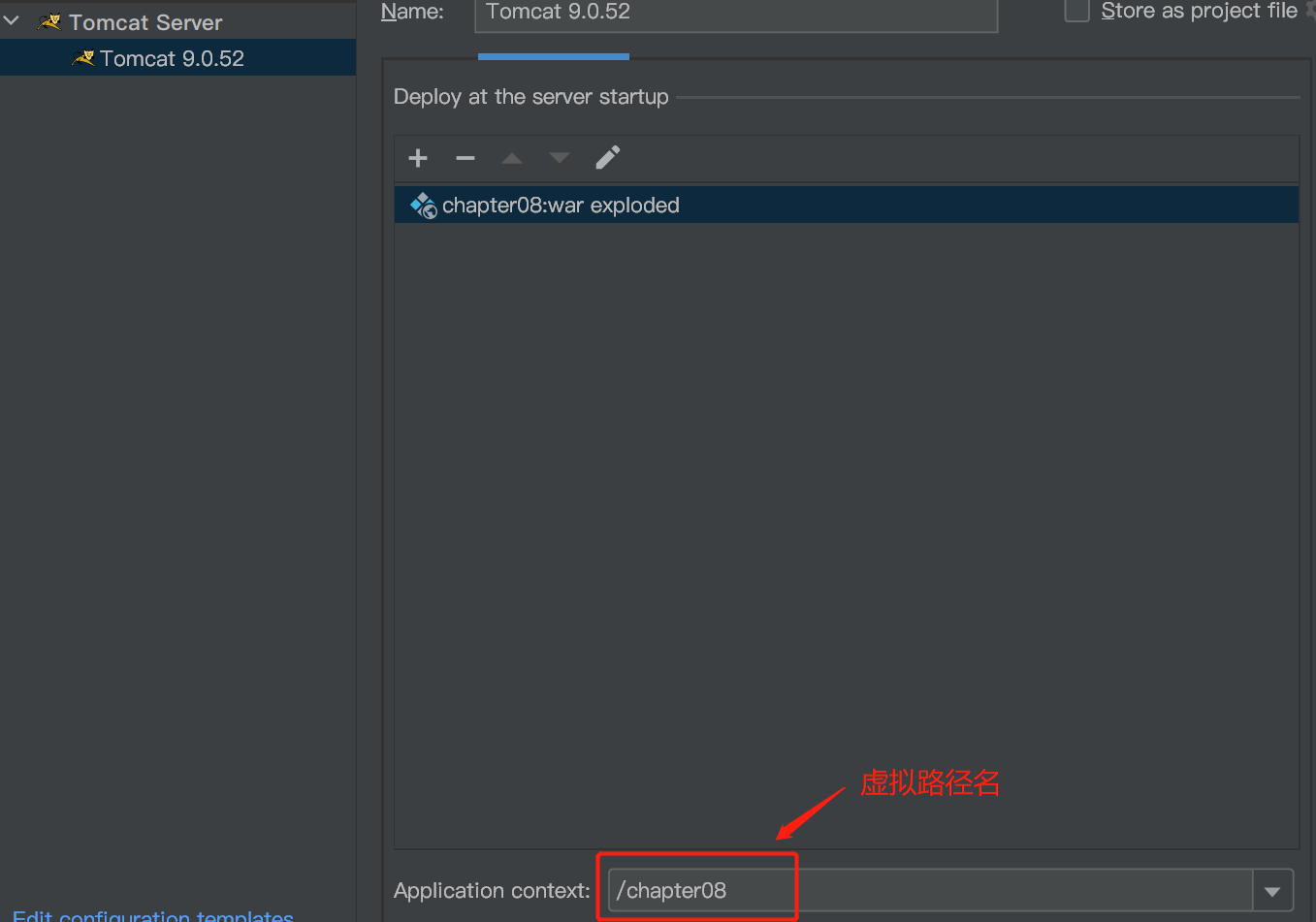Click the Tomcat 9.0.52 configuration icon
This screenshot has width=1316, height=922.
click(x=83, y=58)
